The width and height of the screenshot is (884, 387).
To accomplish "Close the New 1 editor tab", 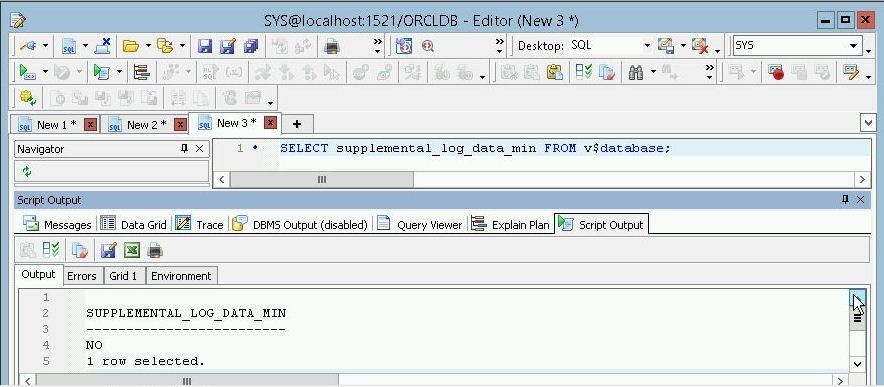I will pos(90,124).
